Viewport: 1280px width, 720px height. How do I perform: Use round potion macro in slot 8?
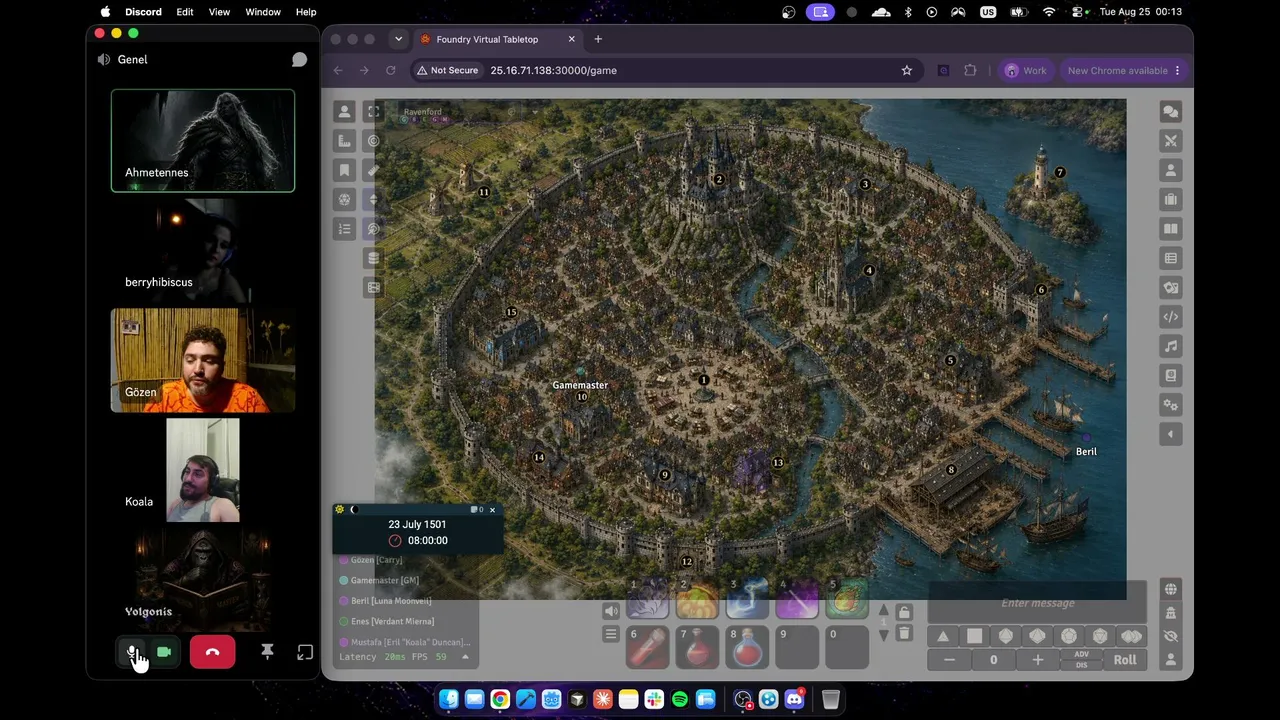coord(747,647)
